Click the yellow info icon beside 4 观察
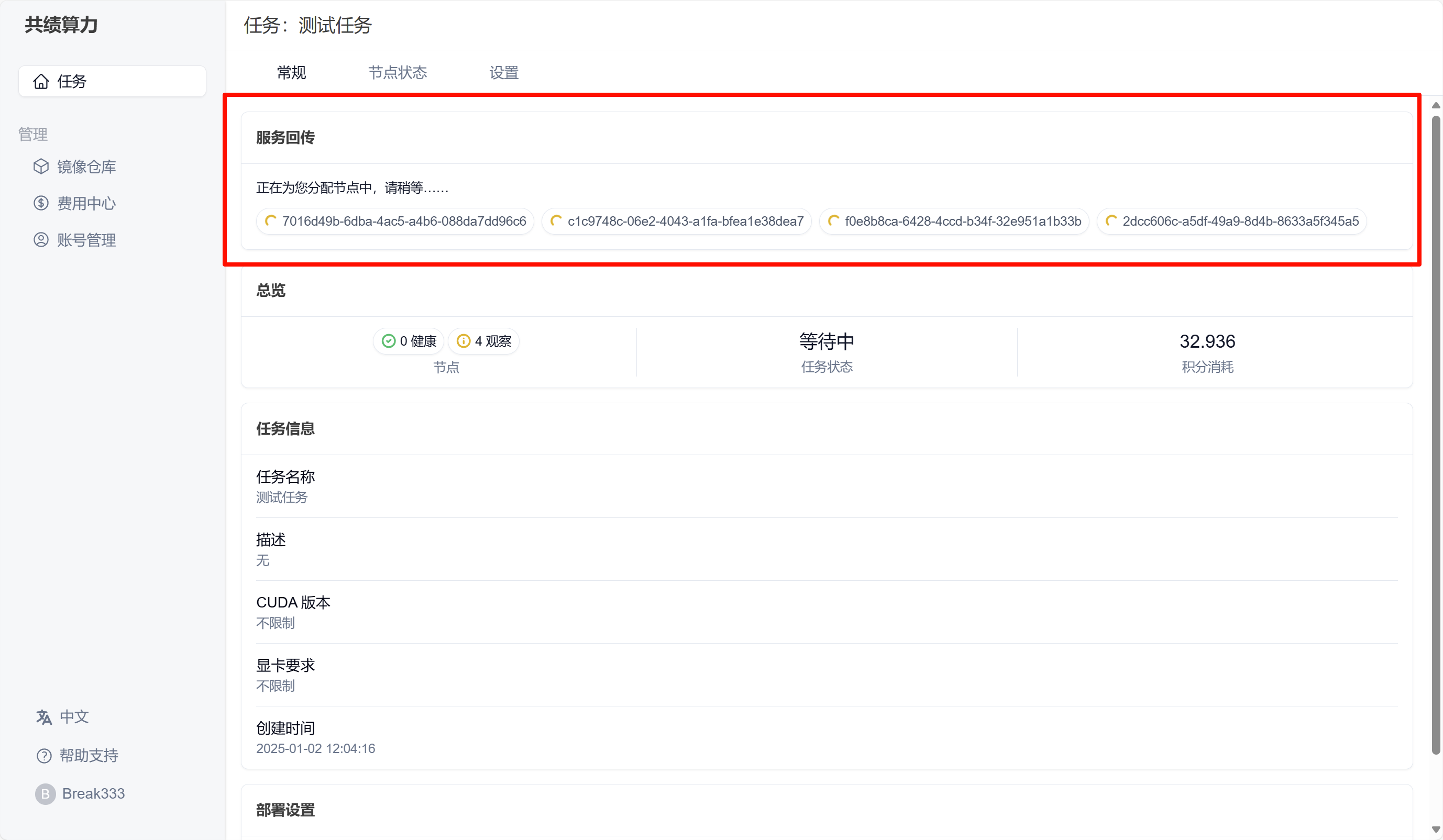Viewport: 1443px width, 840px height. [463, 341]
